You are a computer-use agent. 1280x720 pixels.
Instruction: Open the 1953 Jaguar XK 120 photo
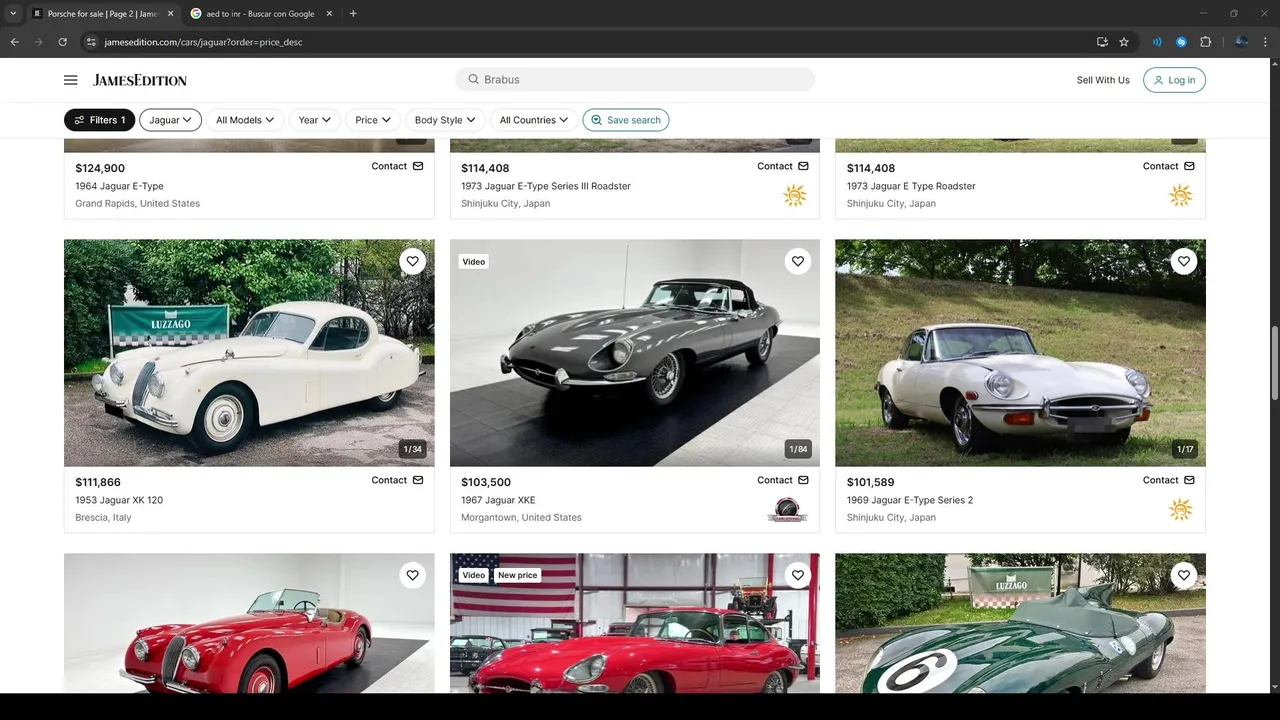(x=249, y=353)
